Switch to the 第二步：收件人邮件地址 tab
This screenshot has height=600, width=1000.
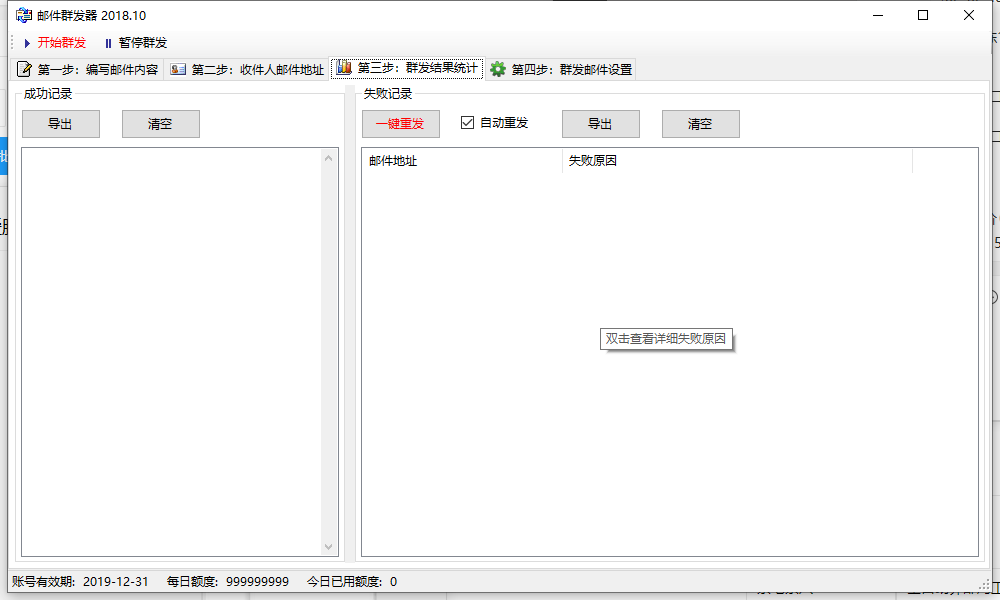coord(247,69)
